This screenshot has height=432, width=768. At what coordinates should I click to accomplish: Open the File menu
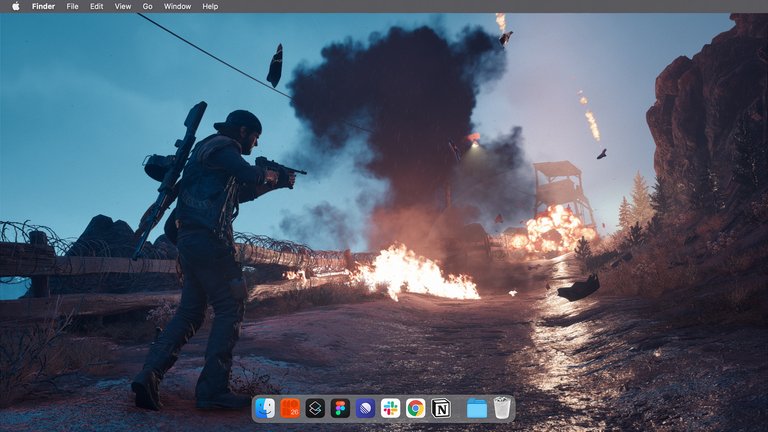pyautogui.click(x=72, y=6)
